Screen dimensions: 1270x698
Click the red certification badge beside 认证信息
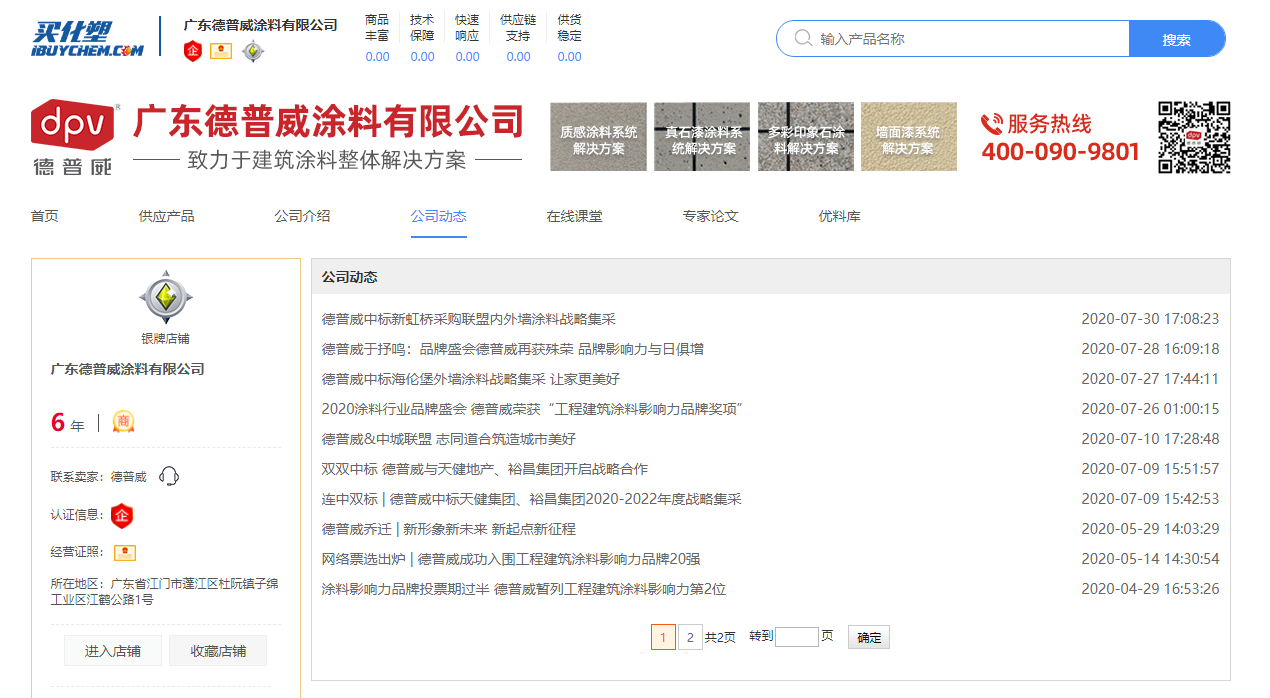pyautogui.click(x=122, y=515)
